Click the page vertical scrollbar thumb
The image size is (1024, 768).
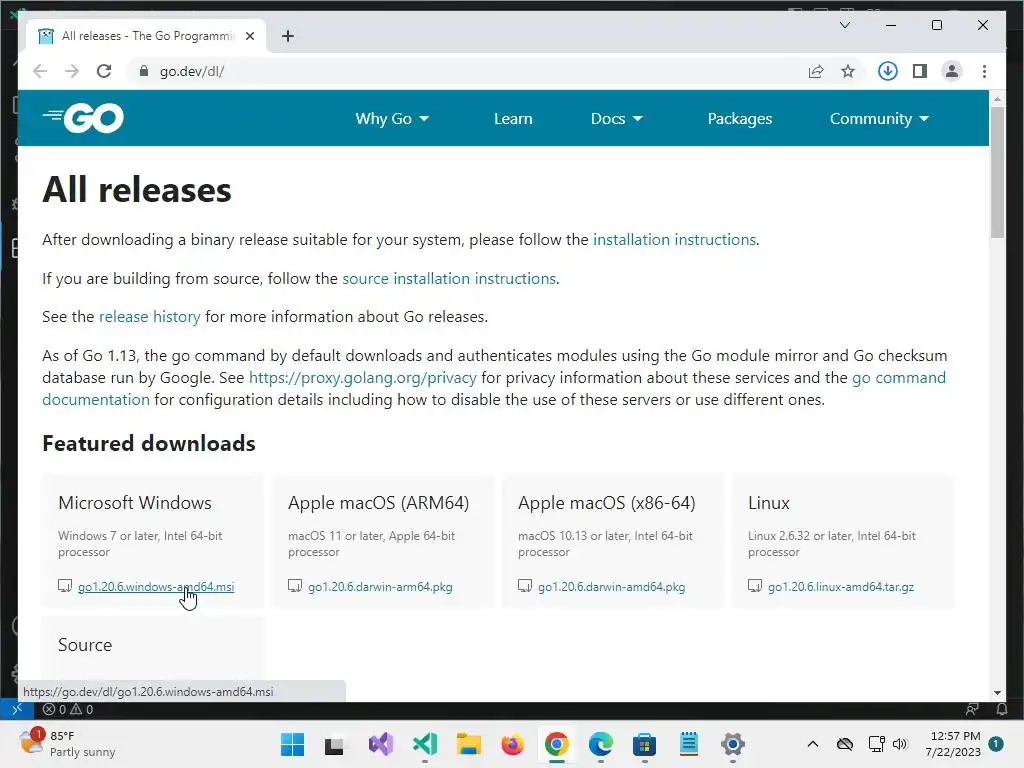tap(997, 172)
